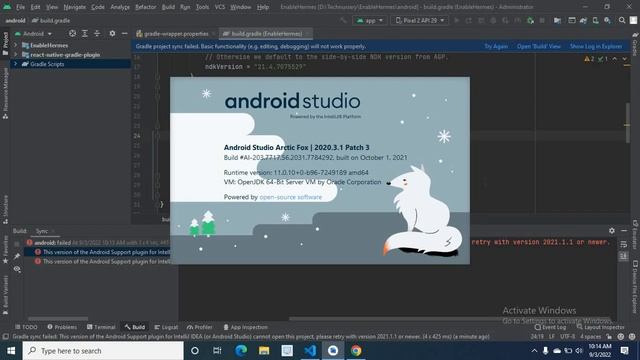
Task: Click the Run app play icon
Action: [x=457, y=20]
